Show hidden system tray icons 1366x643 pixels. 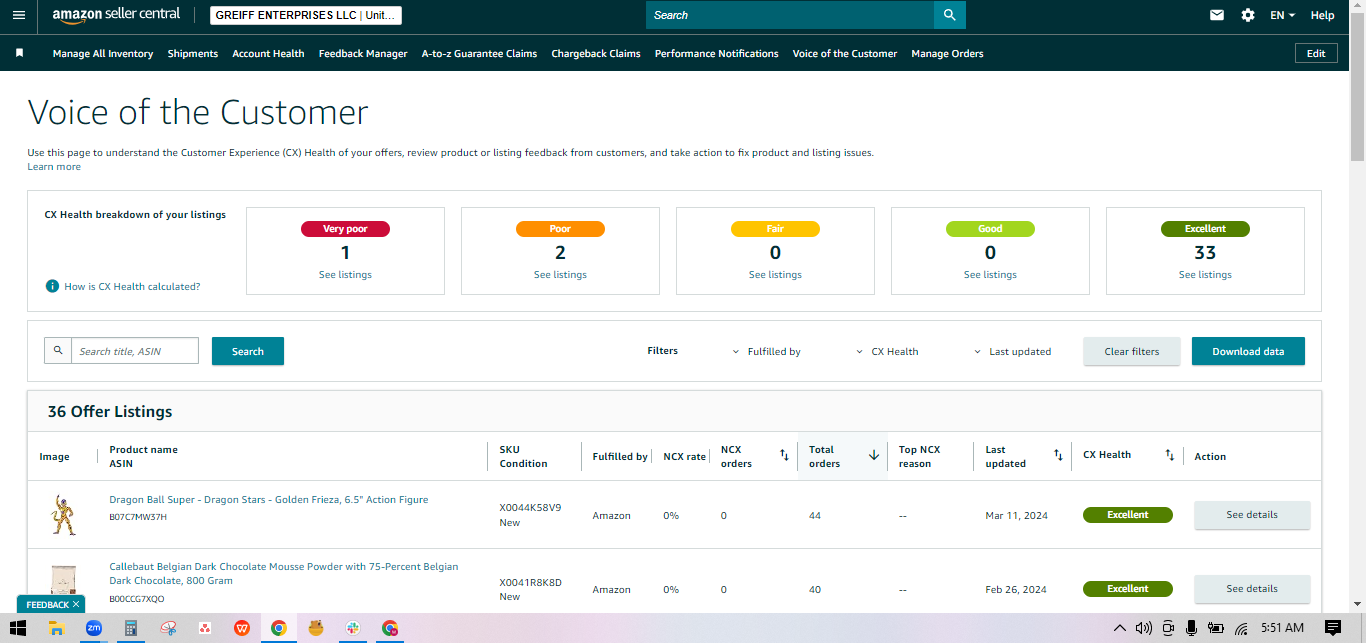point(1119,628)
